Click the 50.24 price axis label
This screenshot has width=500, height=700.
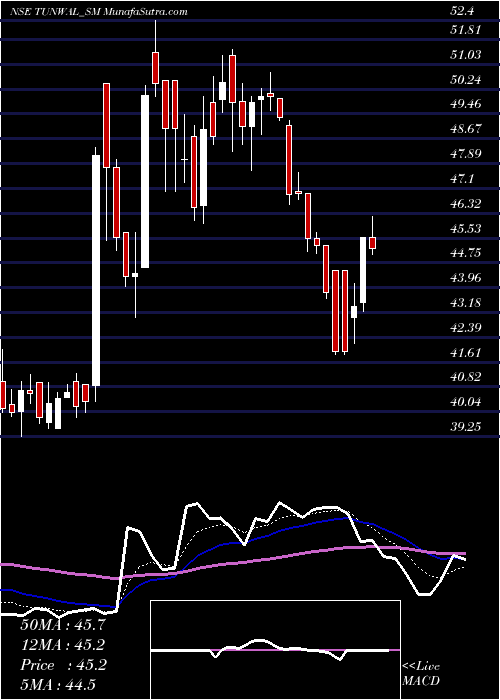click(x=467, y=80)
